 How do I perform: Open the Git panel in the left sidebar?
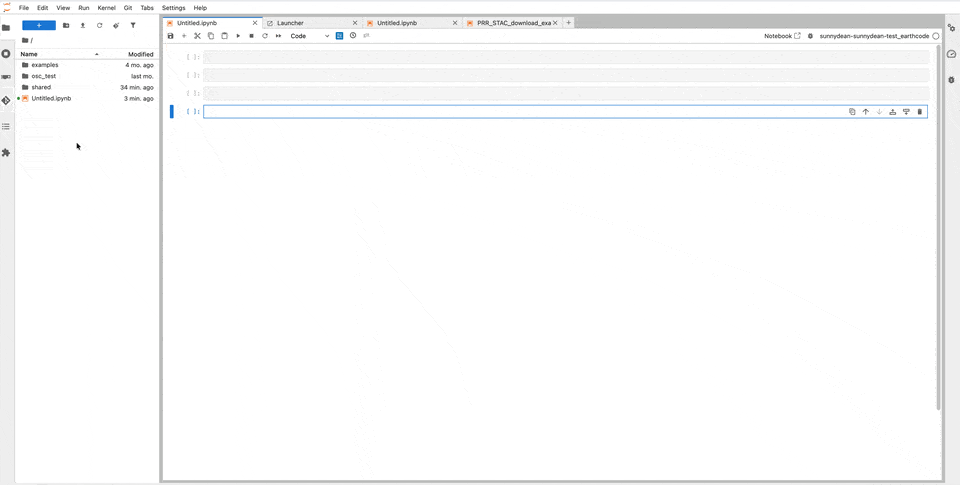point(6,100)
